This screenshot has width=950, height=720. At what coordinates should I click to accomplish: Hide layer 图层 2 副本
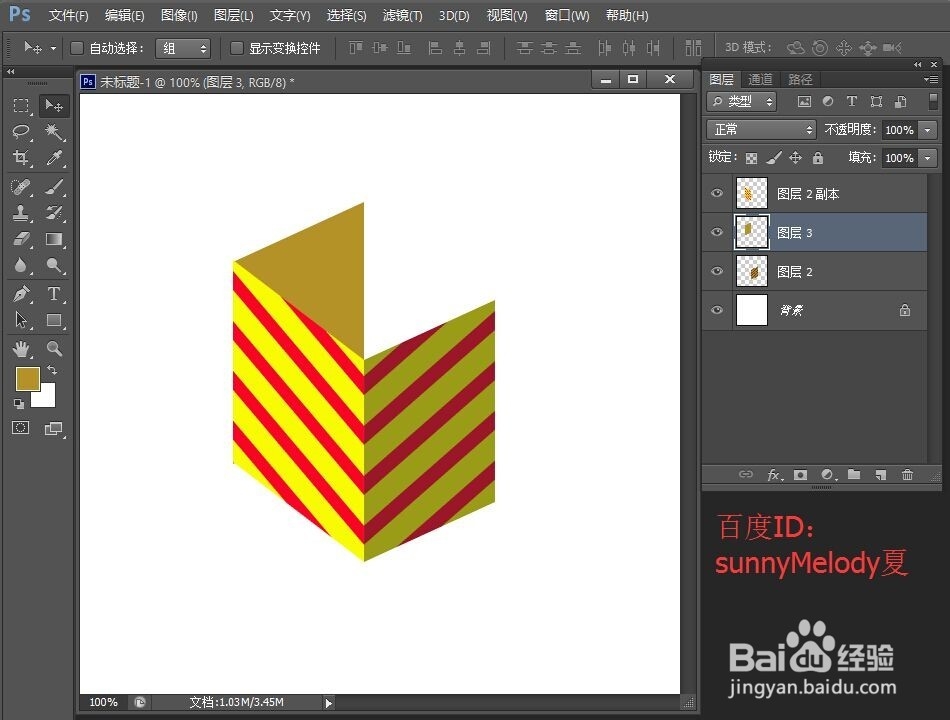717,193
